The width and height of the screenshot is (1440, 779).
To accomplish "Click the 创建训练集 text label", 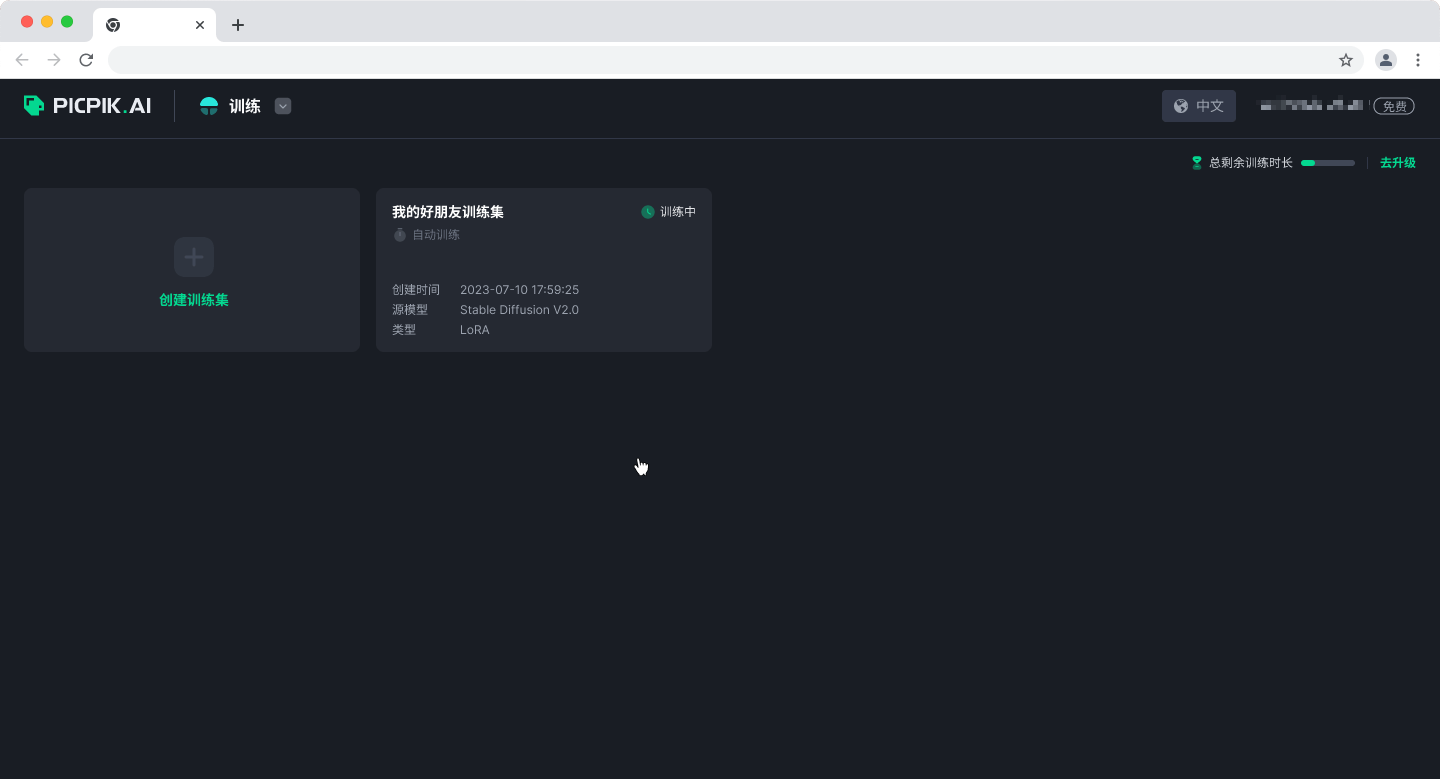I will pyautogui.click(x=194, y=300).
